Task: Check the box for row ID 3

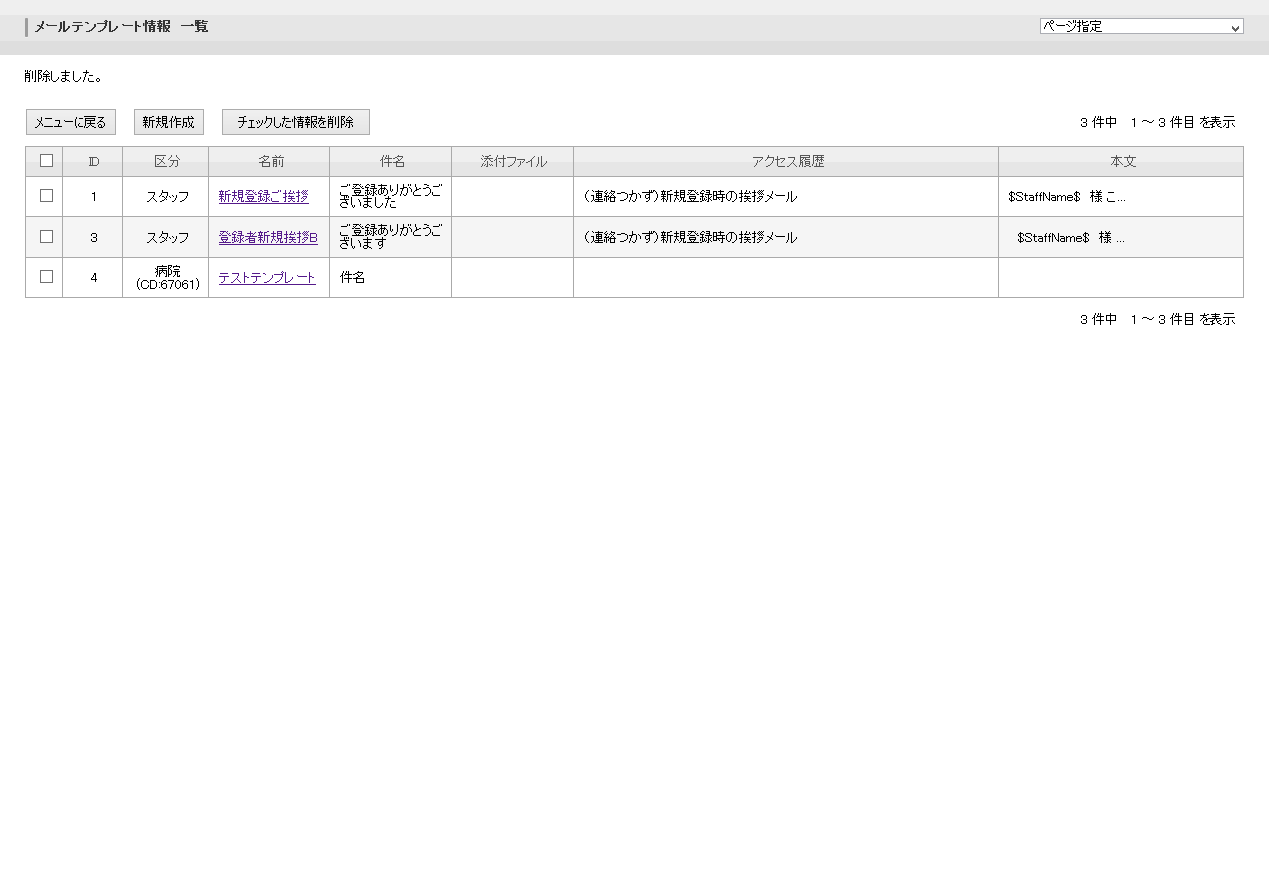Action: [46, 237]
